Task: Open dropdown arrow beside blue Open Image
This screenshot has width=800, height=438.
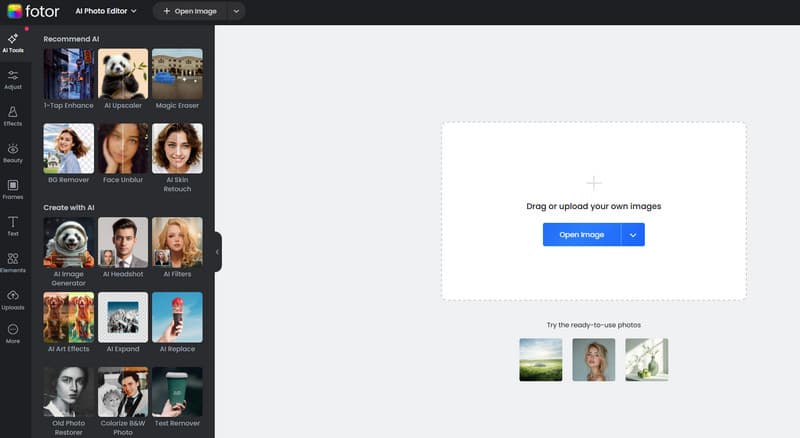Action: [633, 234]
